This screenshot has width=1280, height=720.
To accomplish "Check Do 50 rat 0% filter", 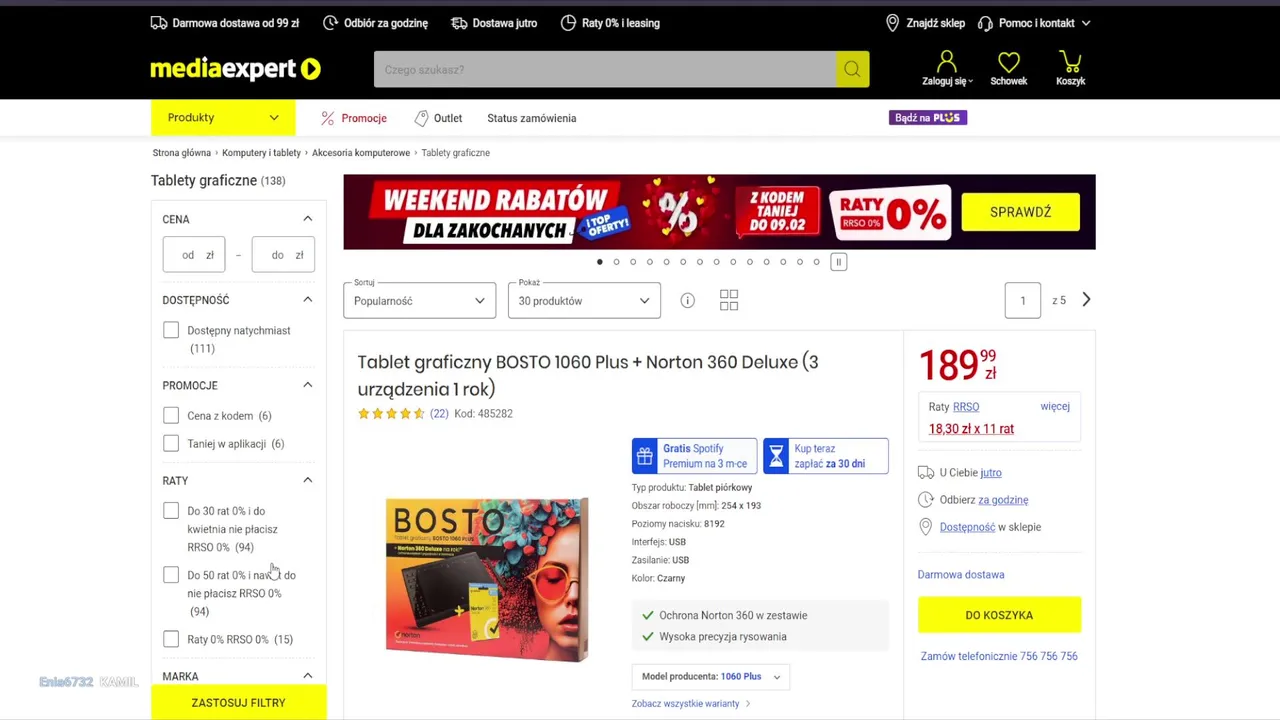I will coord(171,575).
